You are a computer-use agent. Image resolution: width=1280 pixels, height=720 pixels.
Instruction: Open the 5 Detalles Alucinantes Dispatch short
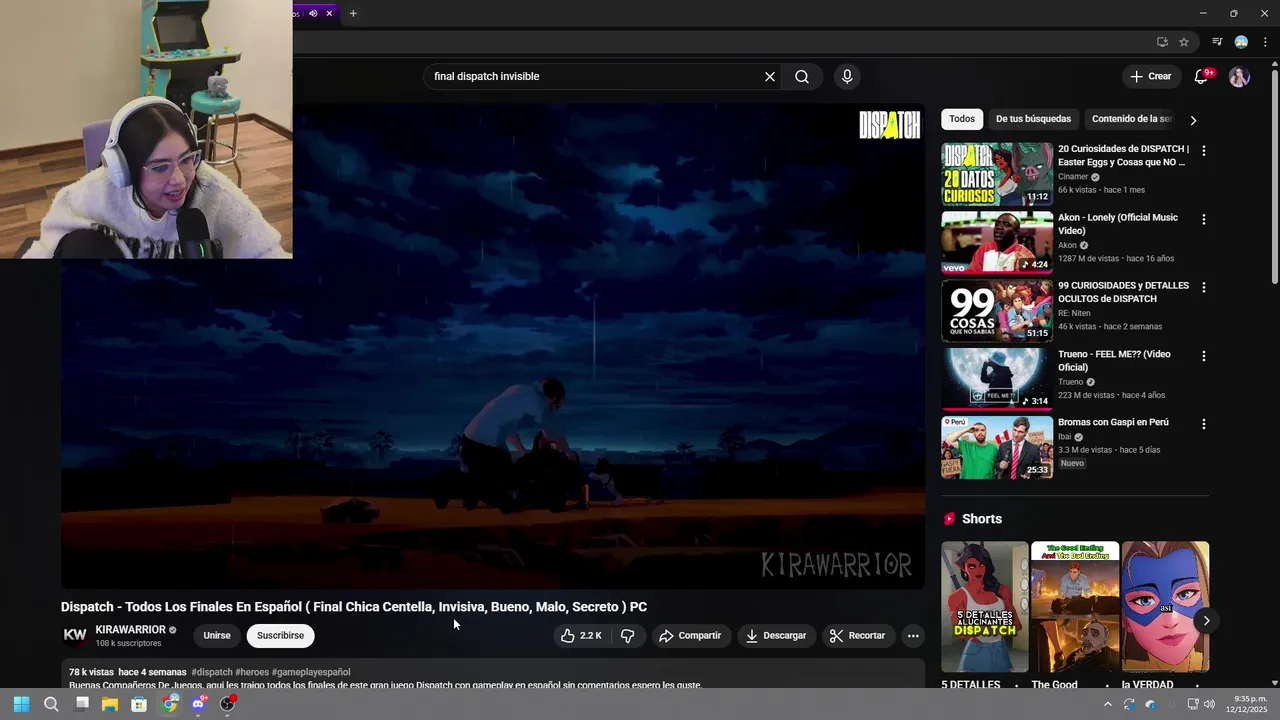coord(984,607)
